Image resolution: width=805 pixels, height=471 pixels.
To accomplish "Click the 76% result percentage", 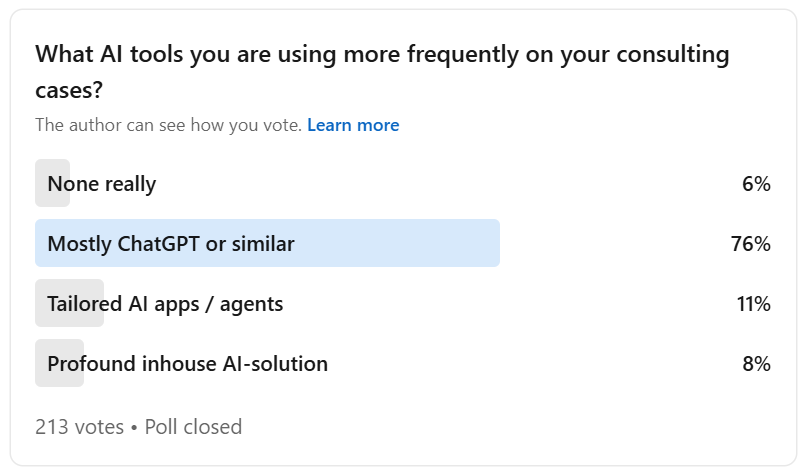I will 751,243.
